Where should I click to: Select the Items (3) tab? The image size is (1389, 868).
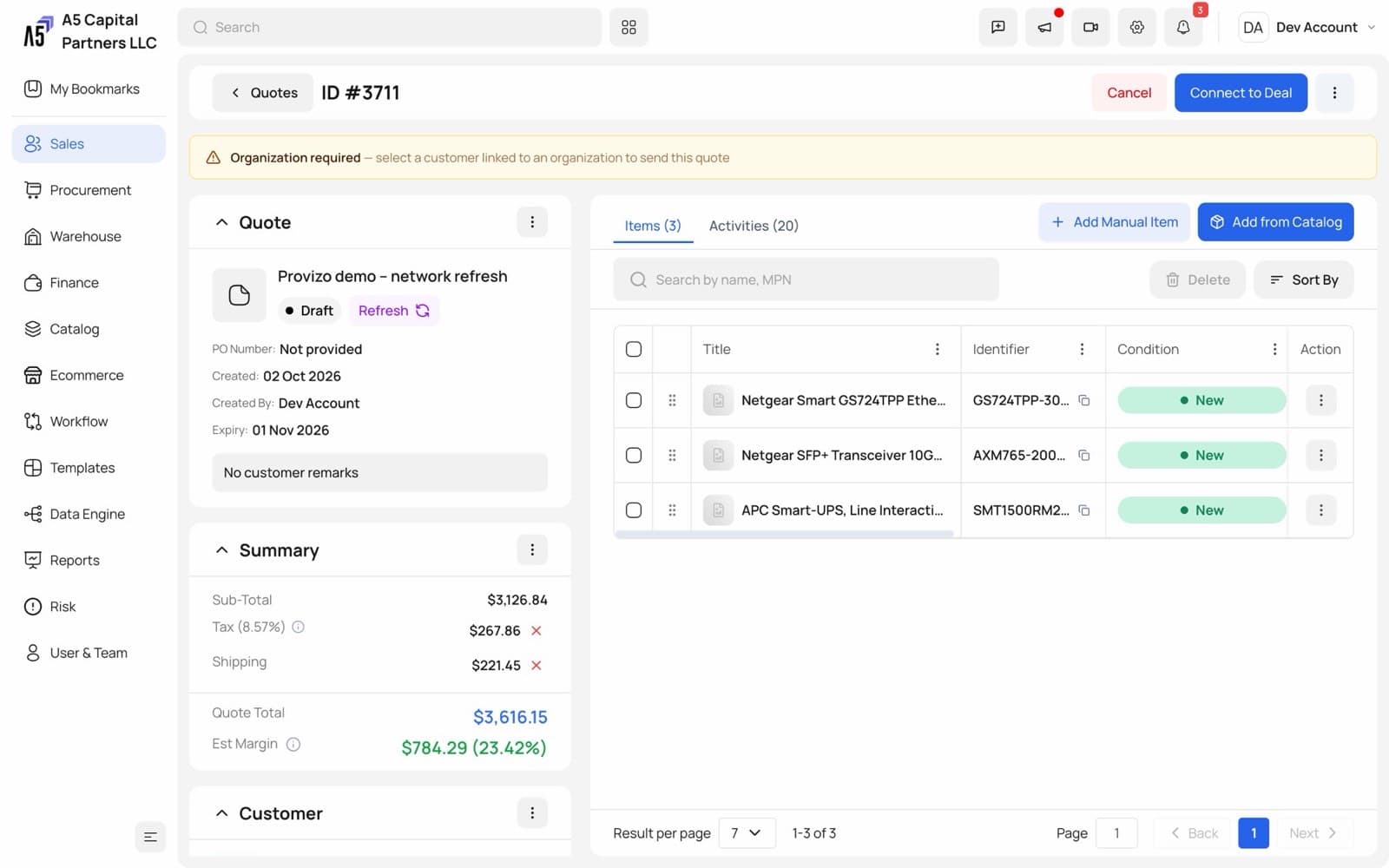pos(653,226)
